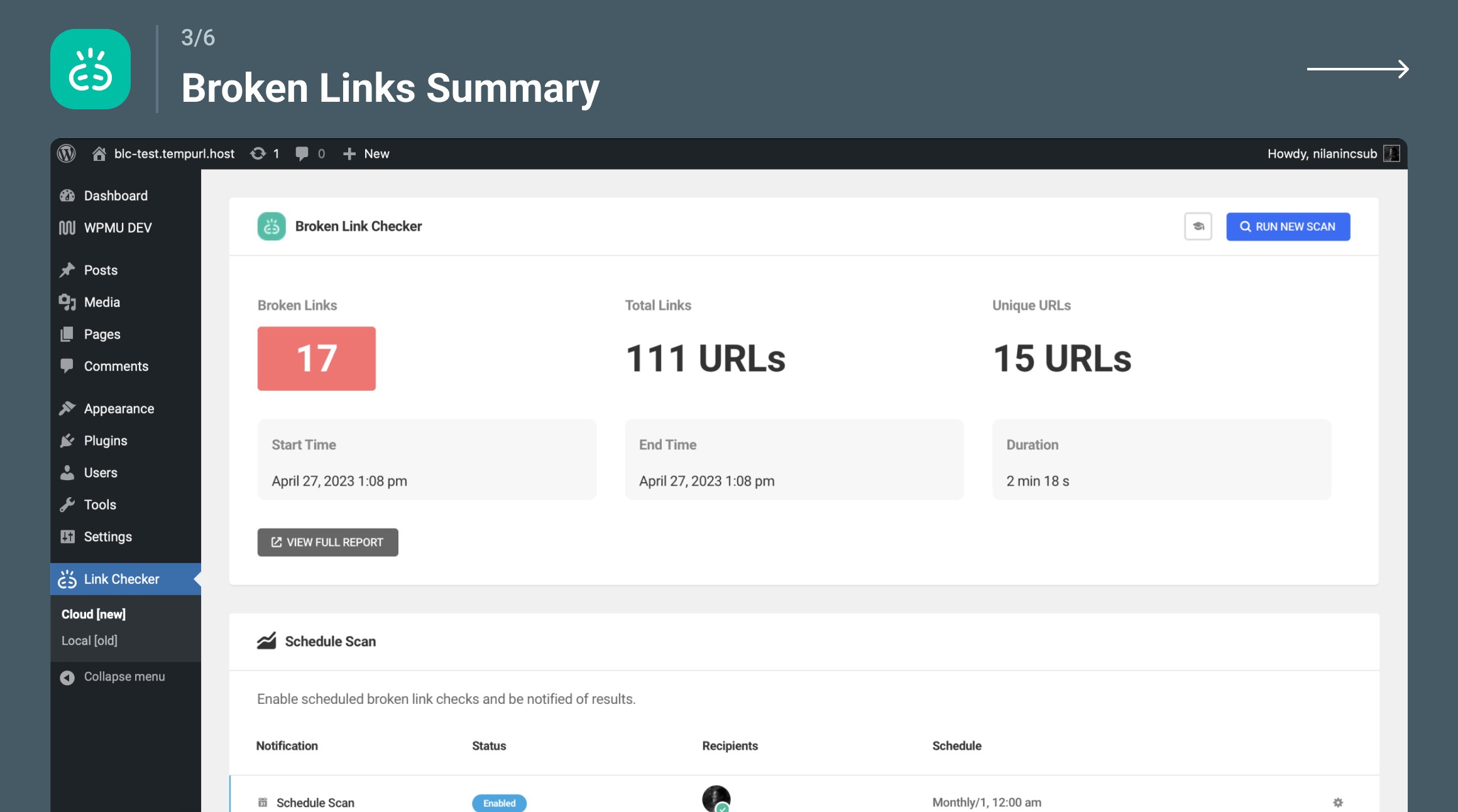1458x812 pixels.
Task: Expand the Tools menu item
Action: coord(100,504)
